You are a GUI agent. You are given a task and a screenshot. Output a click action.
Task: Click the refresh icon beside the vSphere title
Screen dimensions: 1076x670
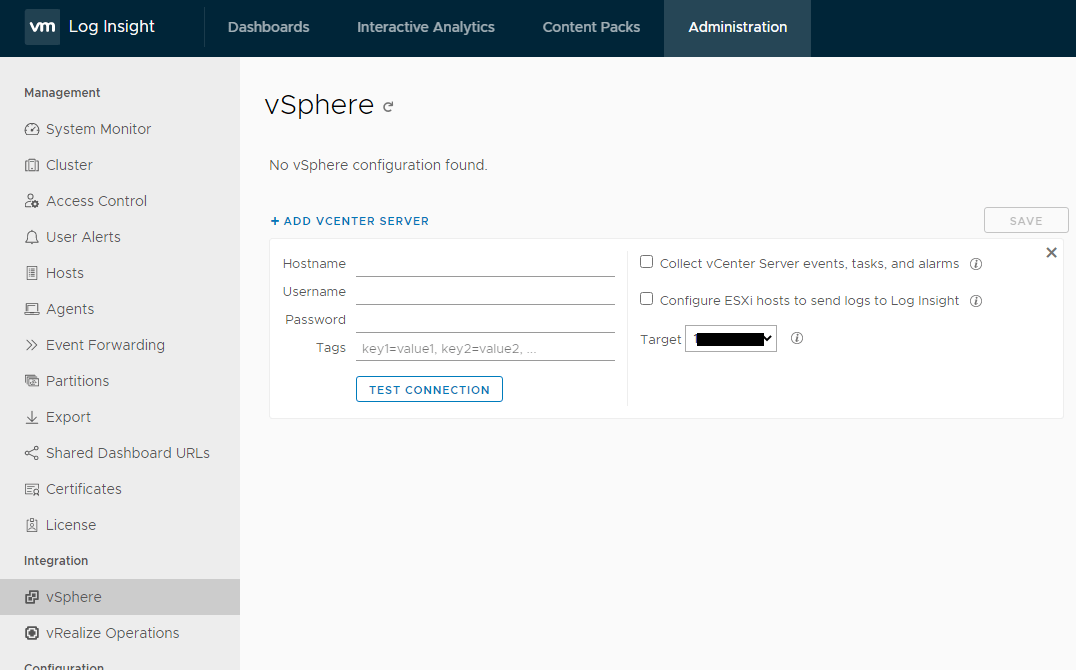tap(388, 105)
